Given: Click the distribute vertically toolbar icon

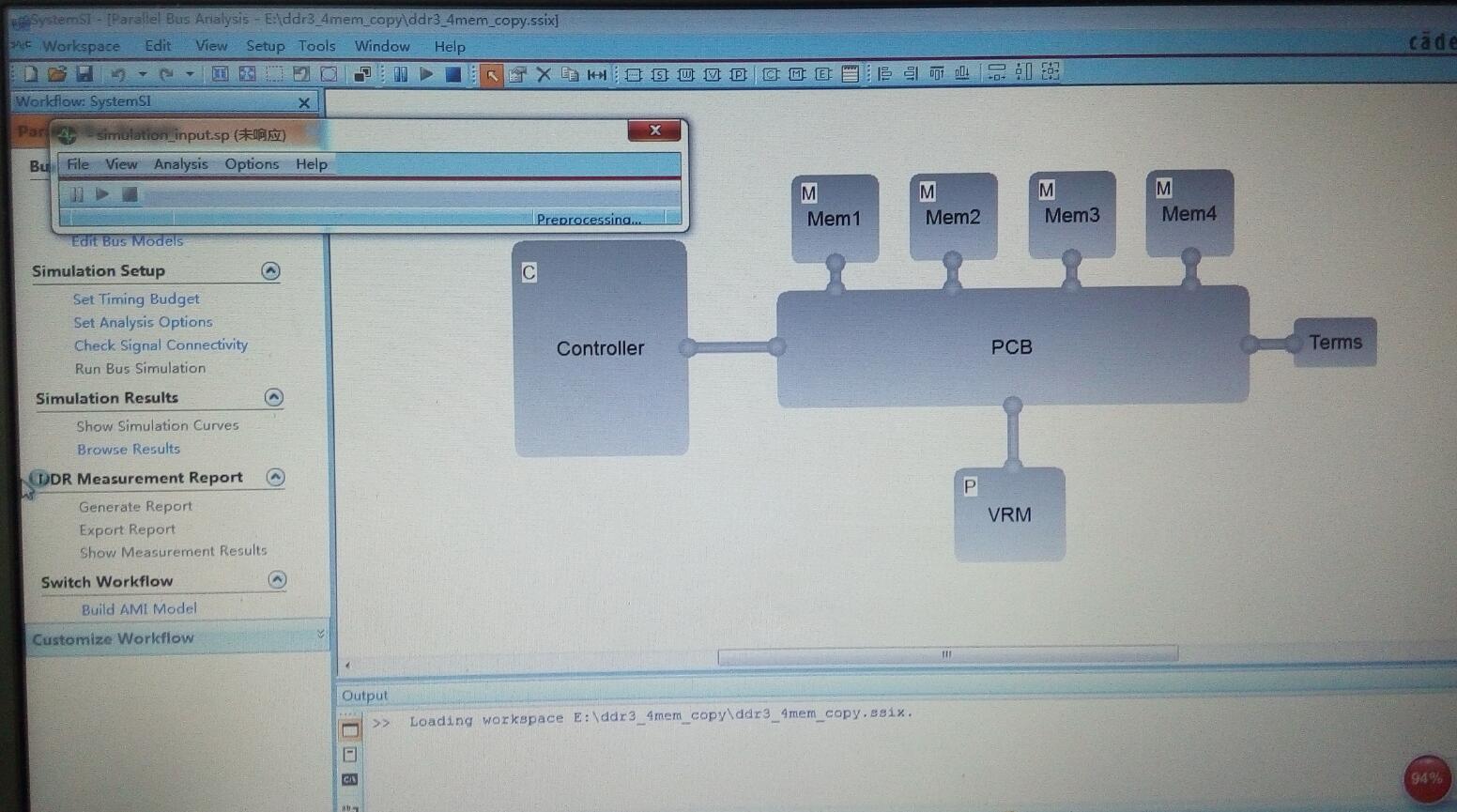Looking at the screenshot, I should click(1024, 71).
